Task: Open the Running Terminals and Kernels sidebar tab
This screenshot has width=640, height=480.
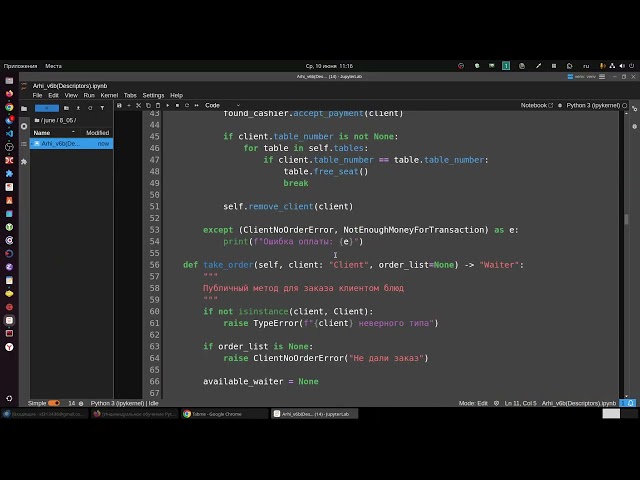Action: [x=24, y=127]
